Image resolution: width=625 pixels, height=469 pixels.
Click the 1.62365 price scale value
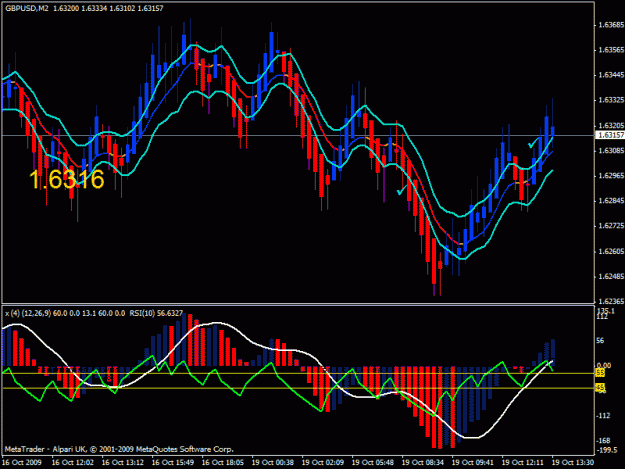point(611,301)
